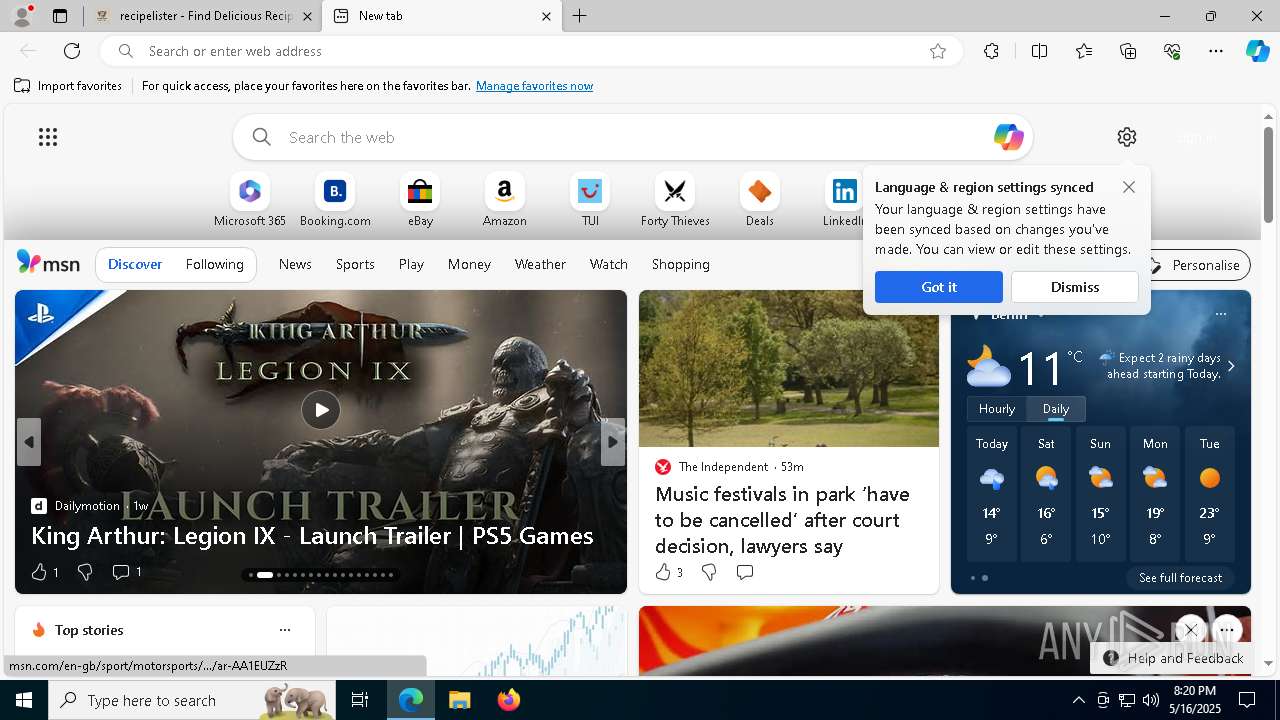The height and width of the screenshot is (720, 1280).
Task: Expand the rainy days forecast arrow
Action: (1231, 366)
